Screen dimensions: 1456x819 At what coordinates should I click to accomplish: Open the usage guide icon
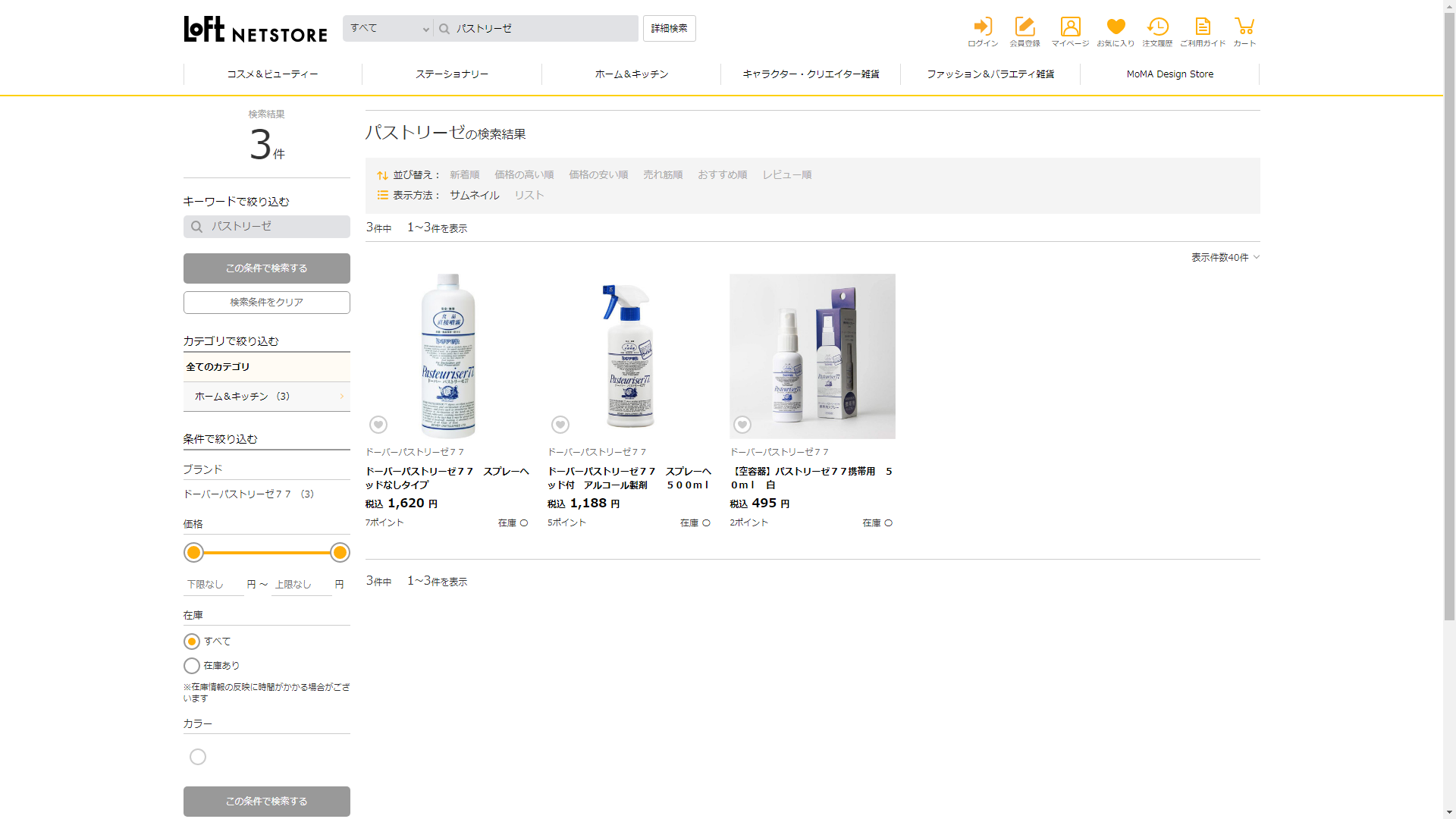(1203, 28)
